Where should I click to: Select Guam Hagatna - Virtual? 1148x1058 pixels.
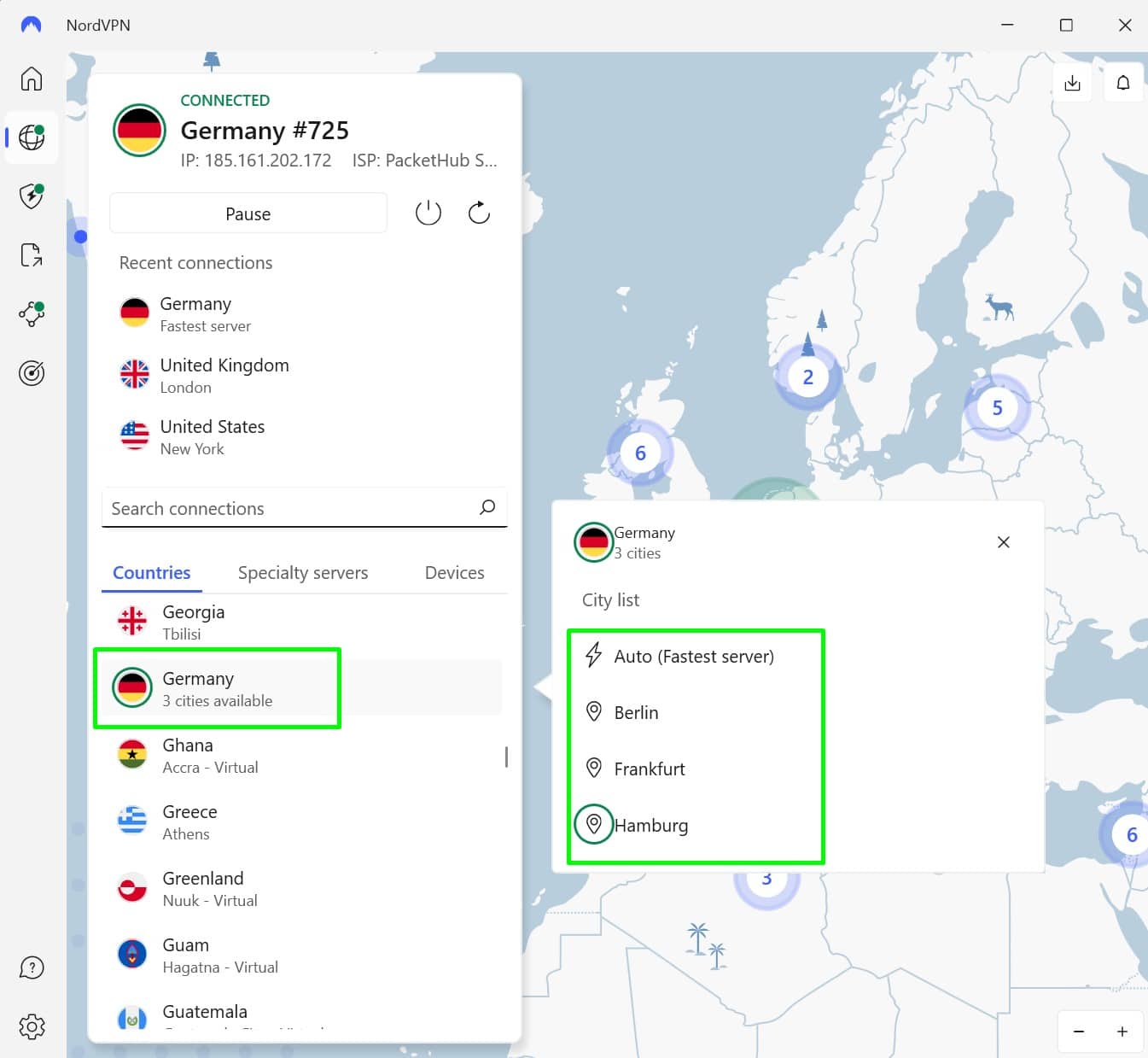[x=303, y=956]
